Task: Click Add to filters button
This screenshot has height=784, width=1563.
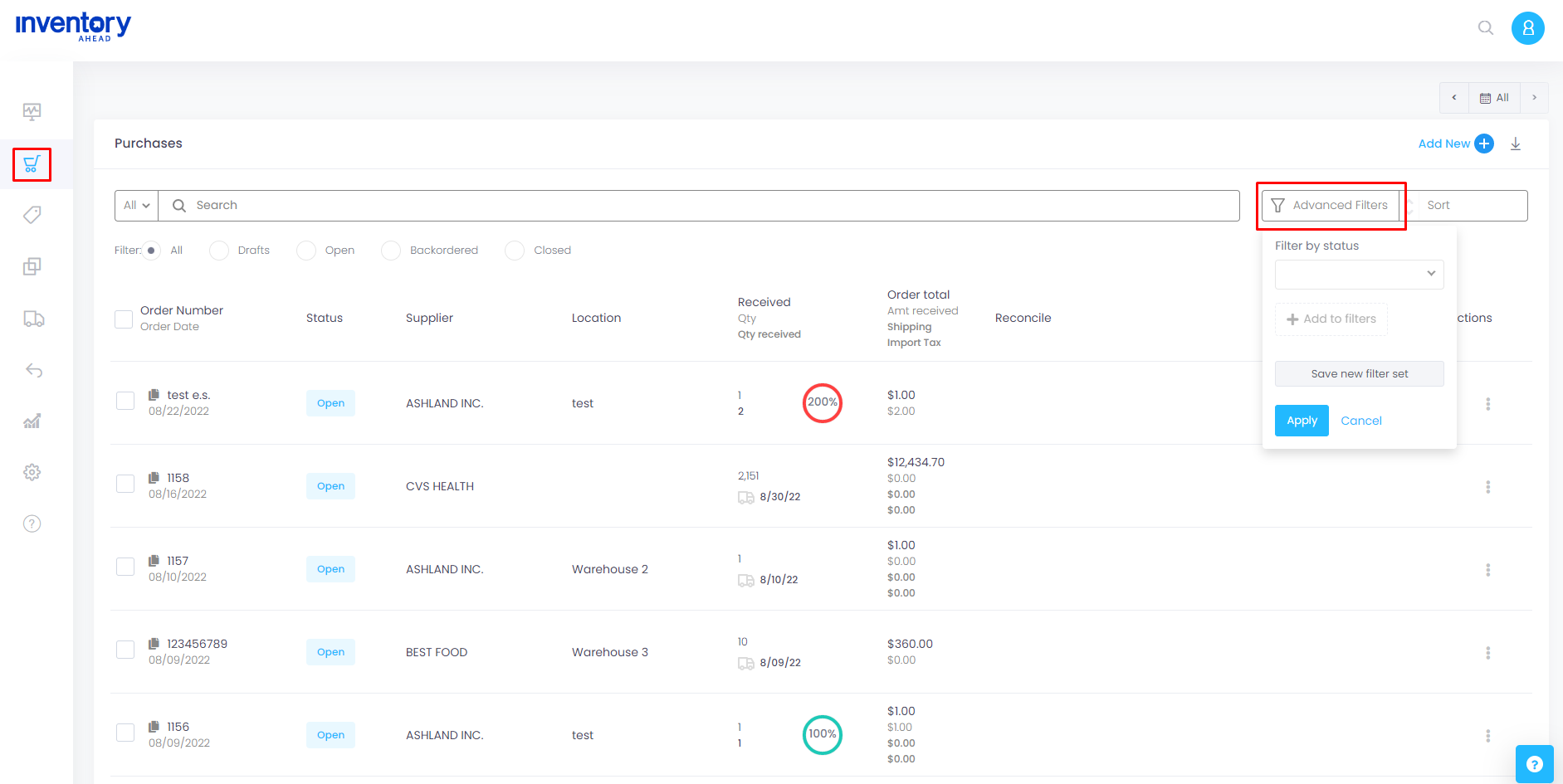Action: click(1331, 319)
